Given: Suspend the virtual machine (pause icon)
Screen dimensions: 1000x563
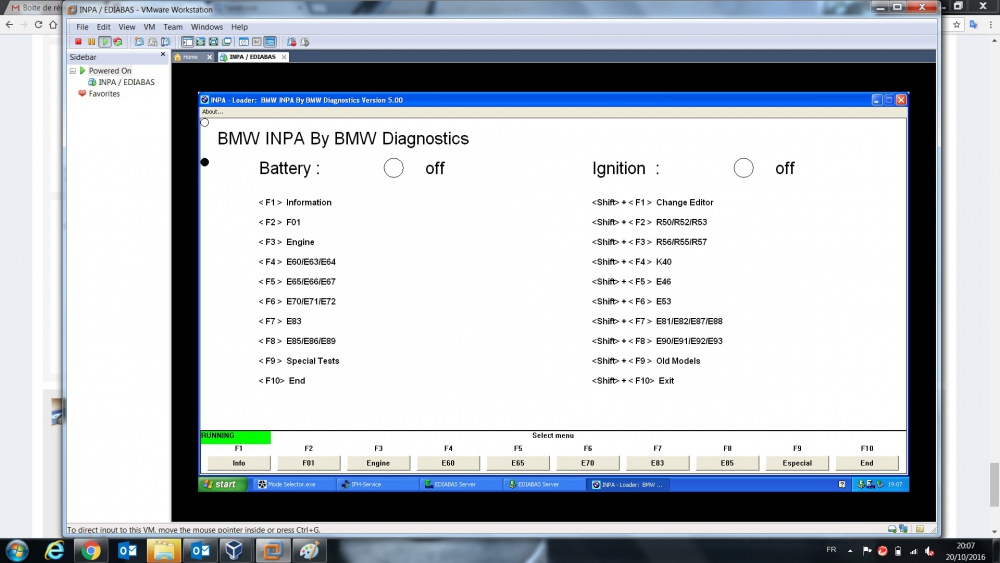Looking at the screenshot, I should 91,41.
